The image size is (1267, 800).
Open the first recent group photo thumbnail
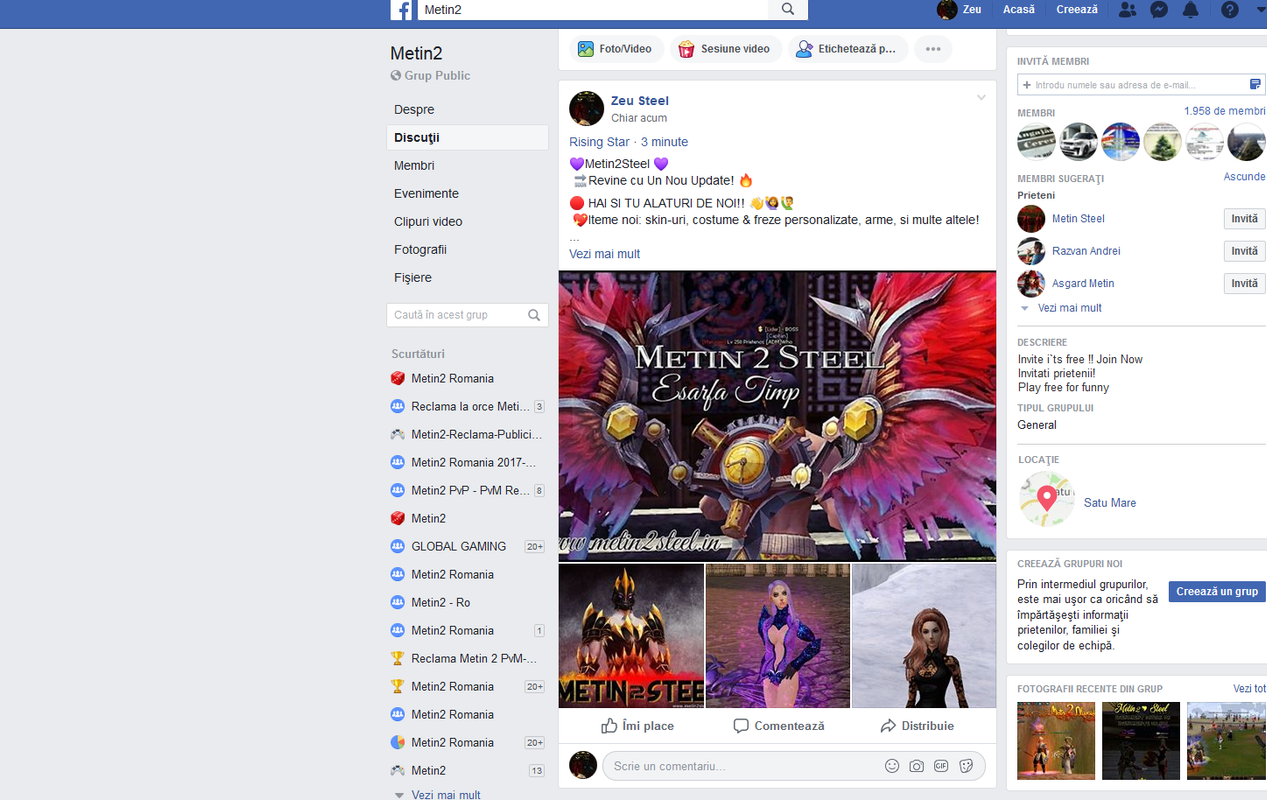pos(1056,741)
